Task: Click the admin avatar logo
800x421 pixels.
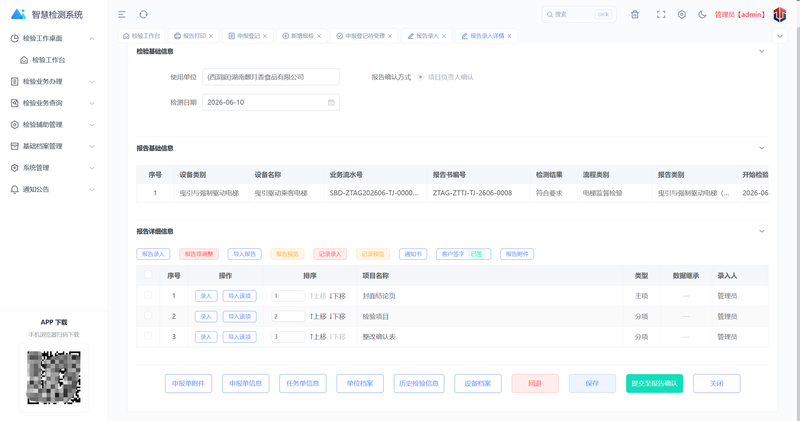Action: (x=780, y=15)
